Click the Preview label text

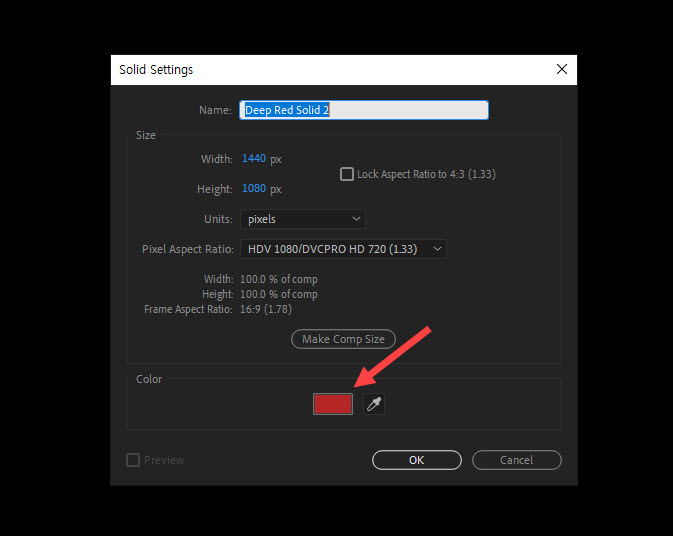(165, 460)
